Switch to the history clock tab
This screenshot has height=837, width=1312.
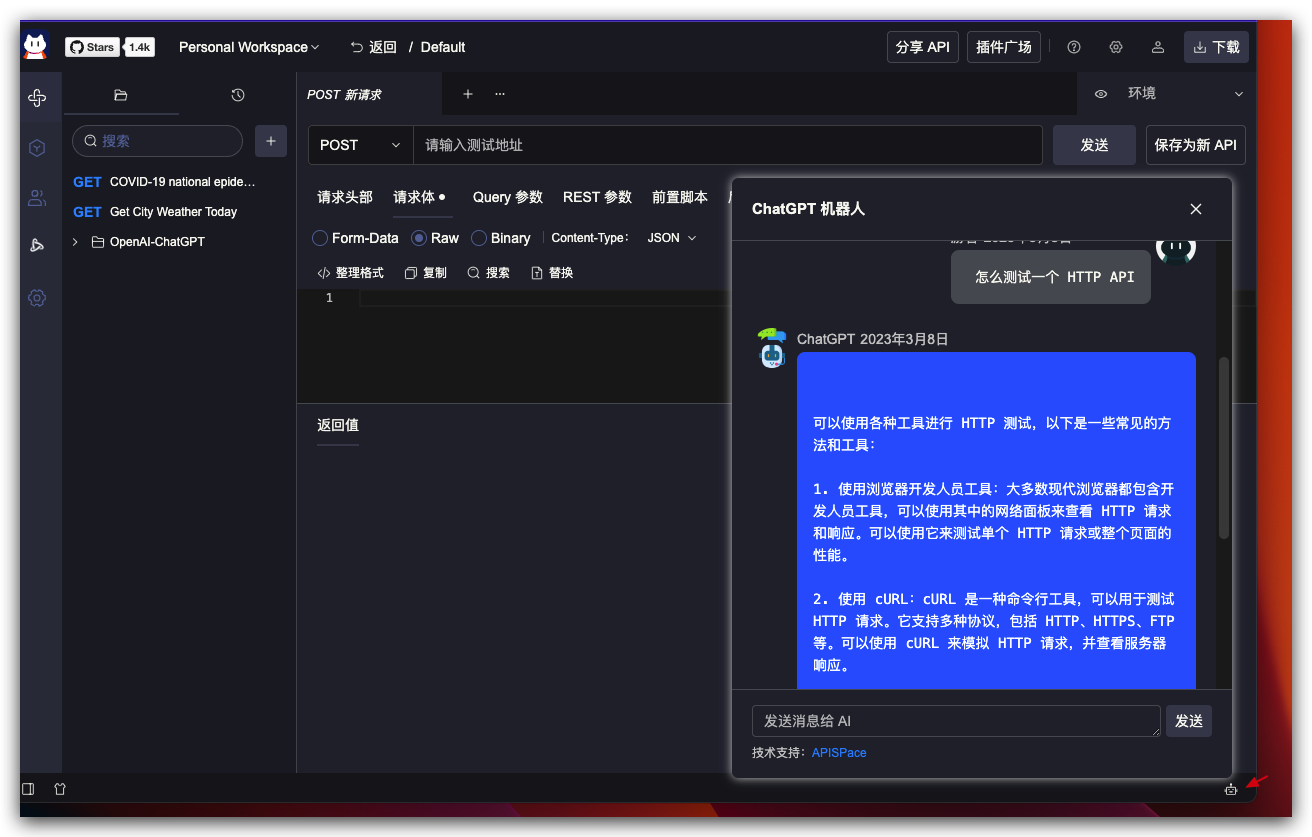pos(238,95)
